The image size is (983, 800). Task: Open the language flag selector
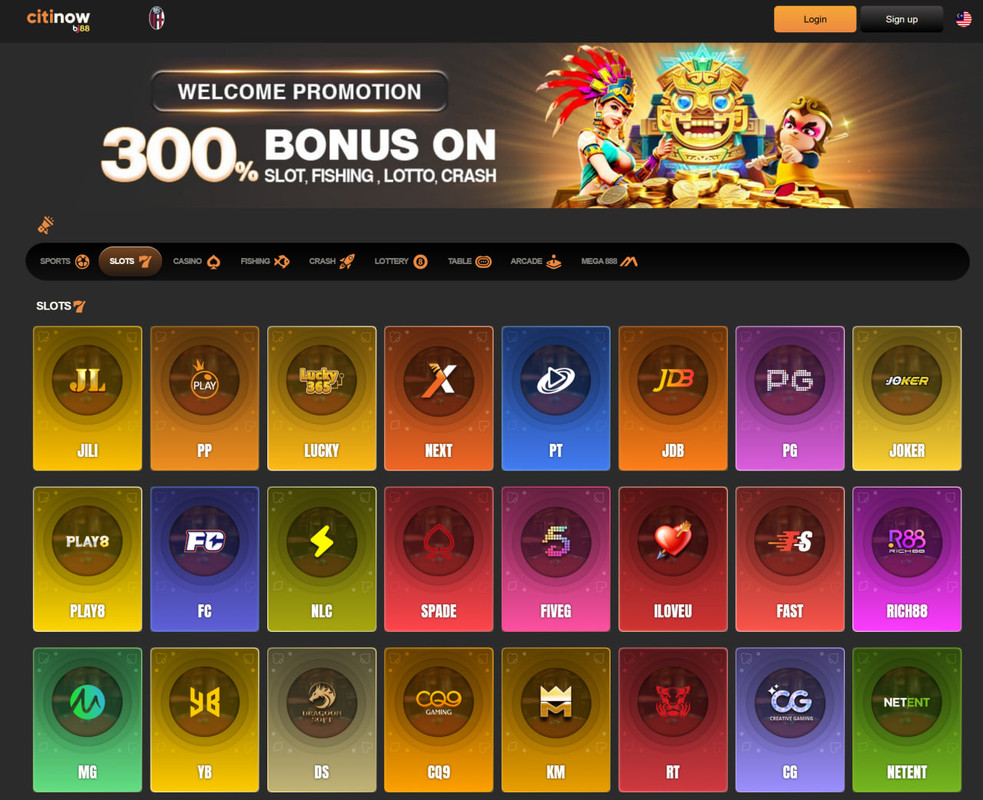pos(964,19)
